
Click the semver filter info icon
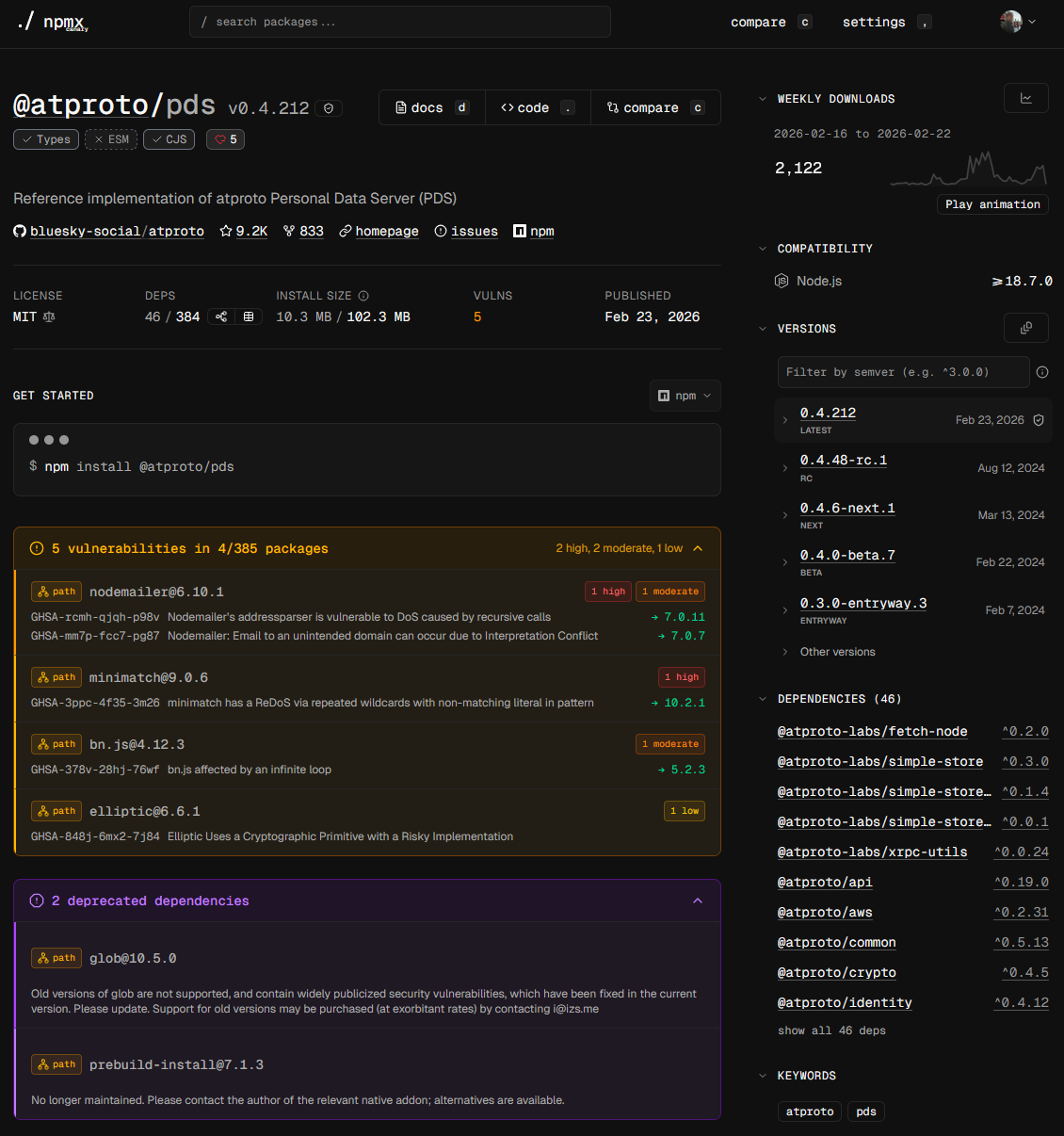(1042, 372)
